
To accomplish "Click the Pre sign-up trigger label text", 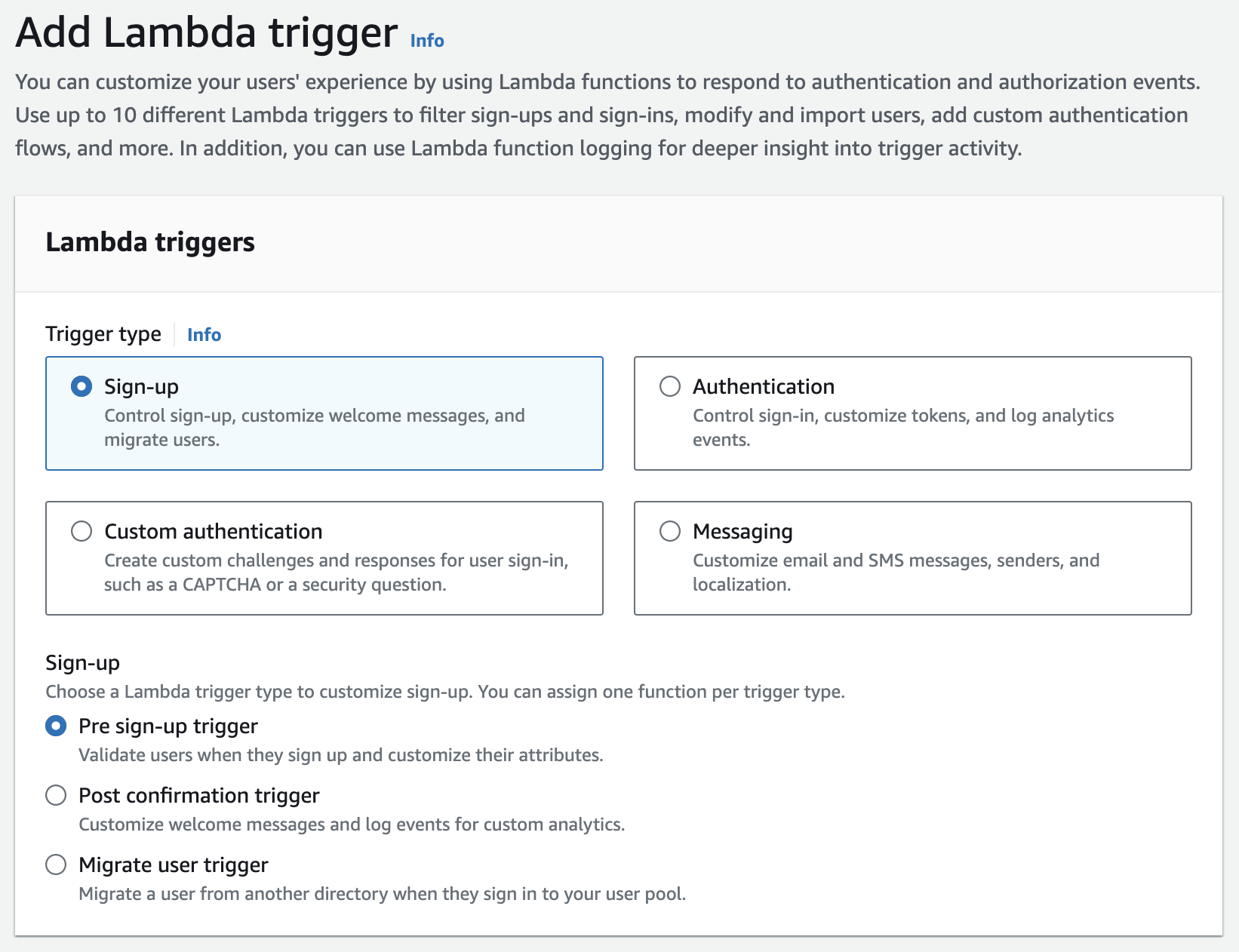I will 167,726.
